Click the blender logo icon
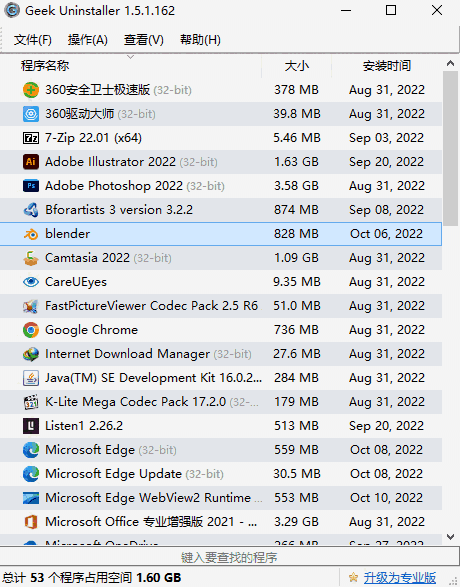This screenshot has width=460, height=587. (31, 234)
